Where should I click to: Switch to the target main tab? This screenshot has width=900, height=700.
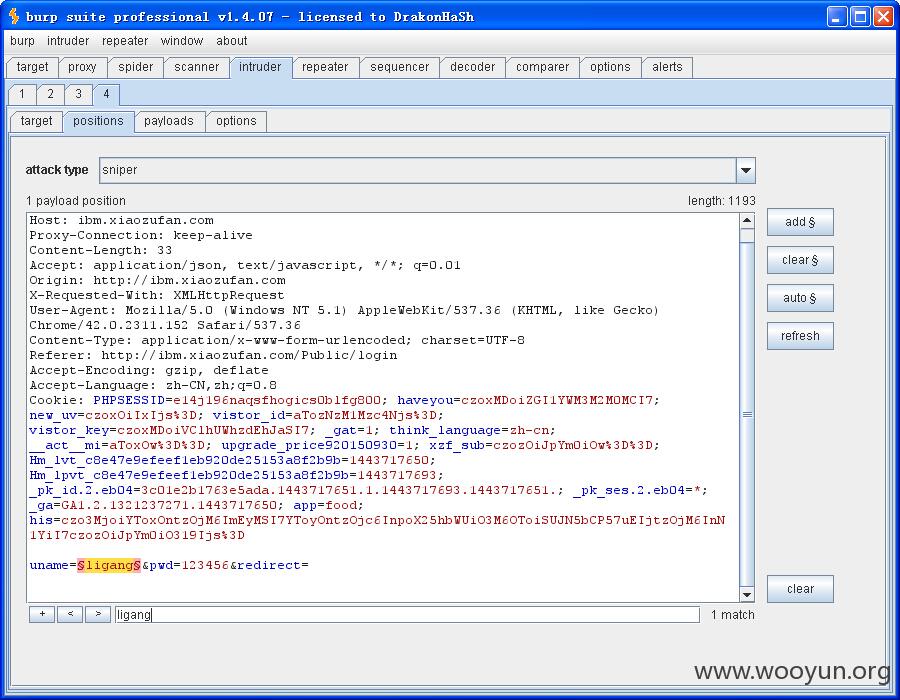point(32,67)
